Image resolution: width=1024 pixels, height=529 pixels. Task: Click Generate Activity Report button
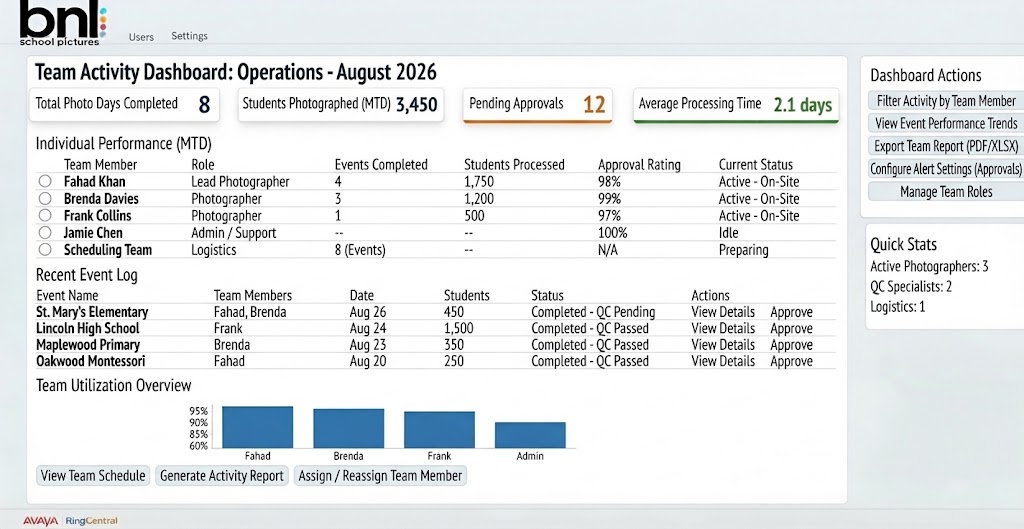tap(222, 475)
